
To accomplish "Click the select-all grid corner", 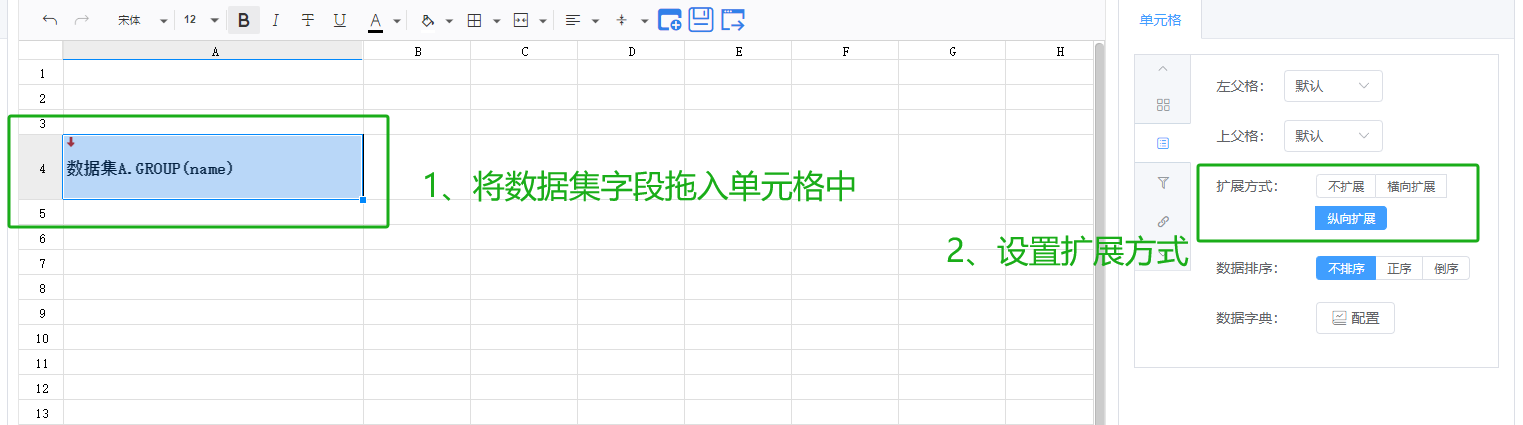I will [41, 51].
